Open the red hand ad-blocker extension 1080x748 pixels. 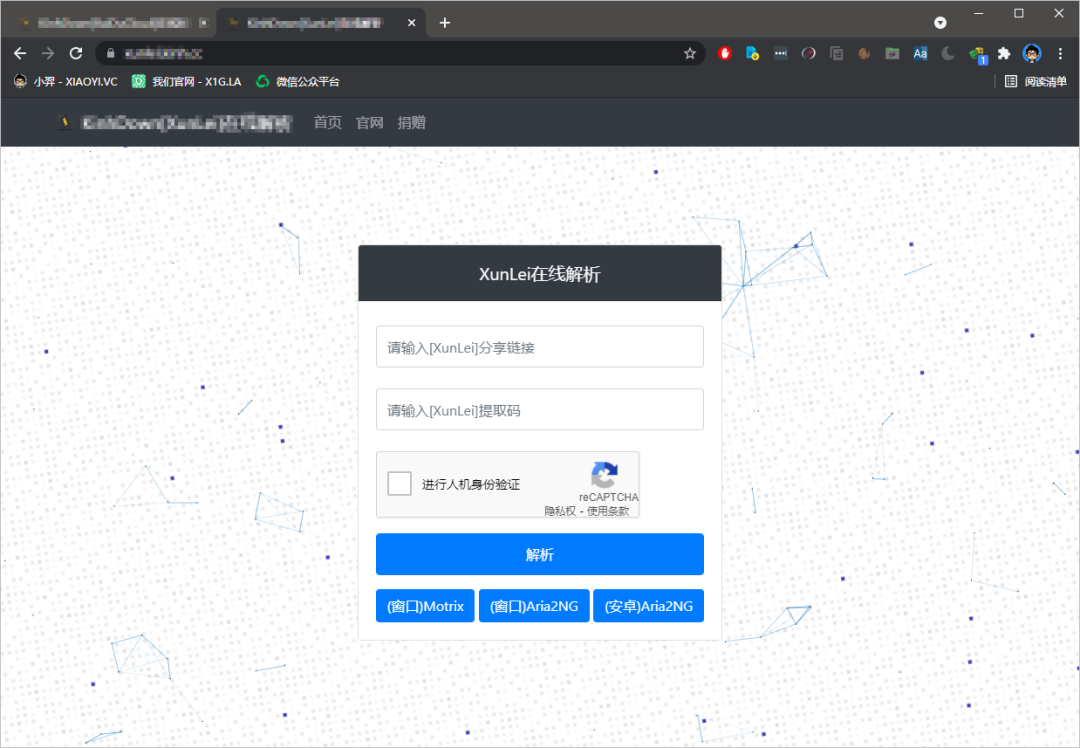725,53
